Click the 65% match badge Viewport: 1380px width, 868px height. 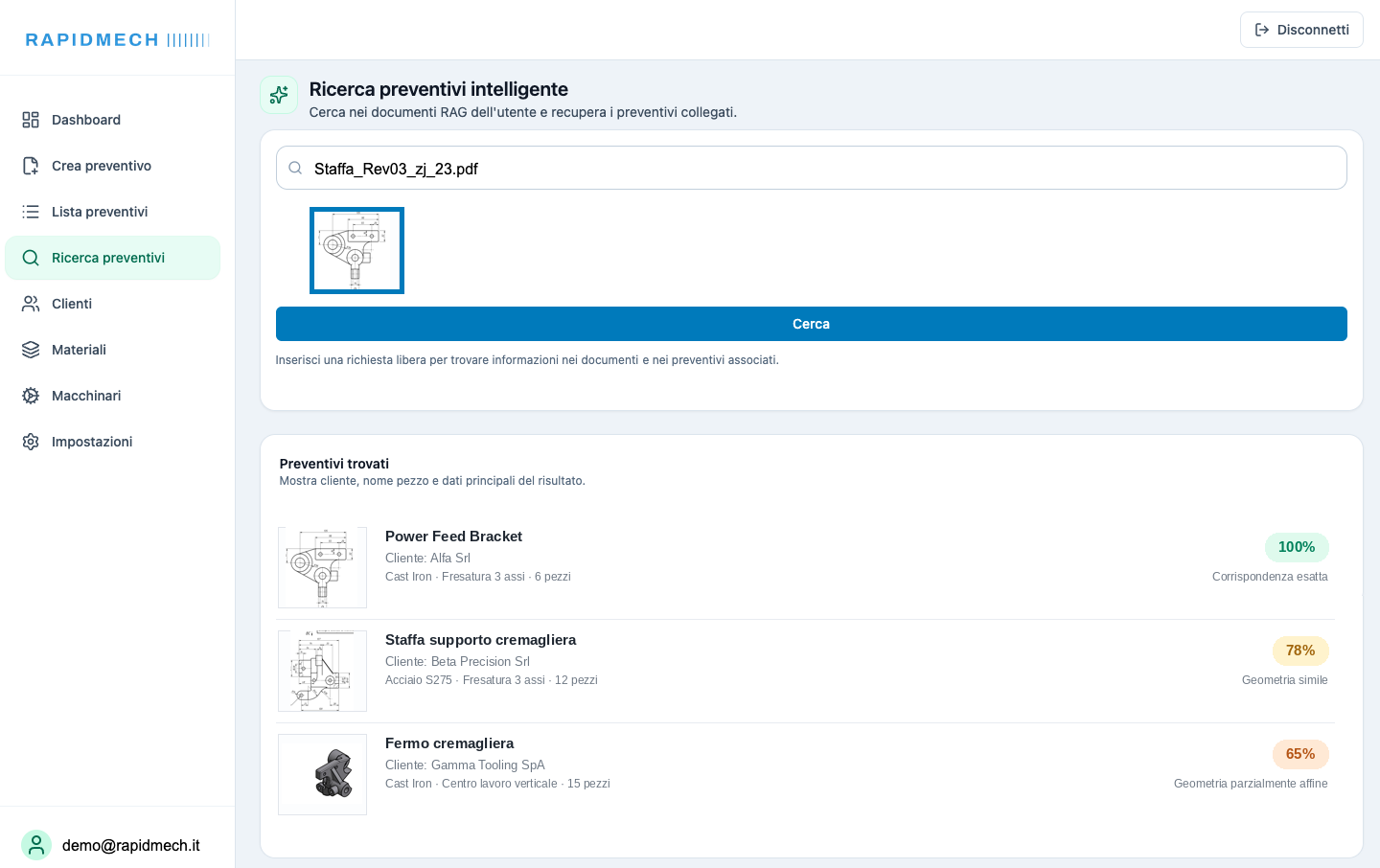click(x=1300, y=754)
